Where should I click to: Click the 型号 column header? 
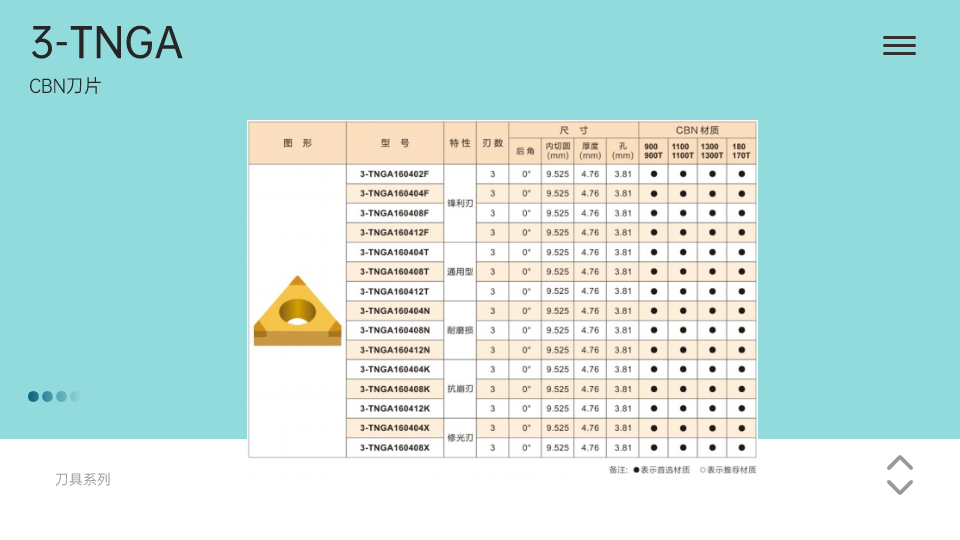pos(395,143)
